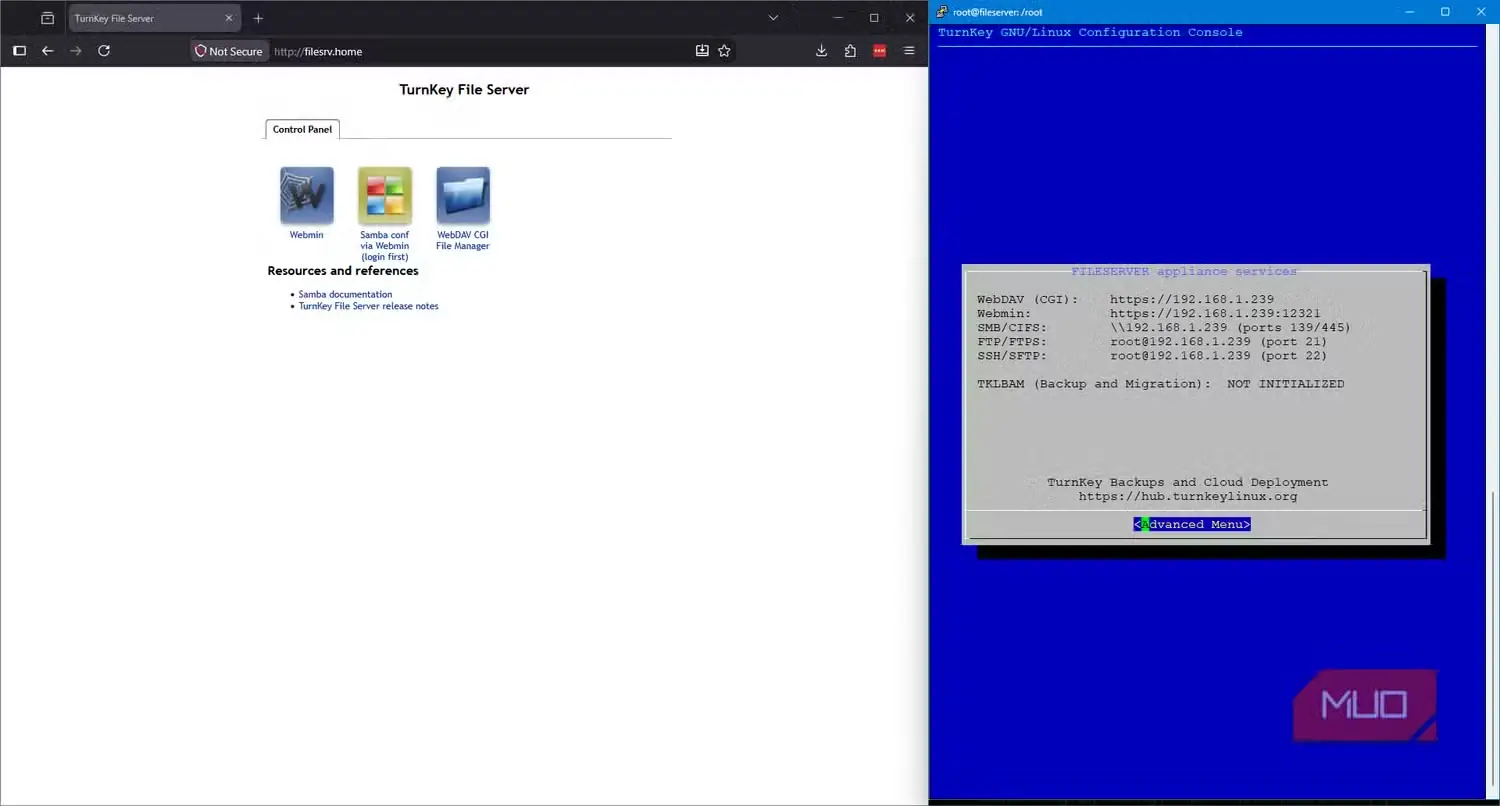
Task: Close the TurnKey File Server tab
Action: point(228,18)
